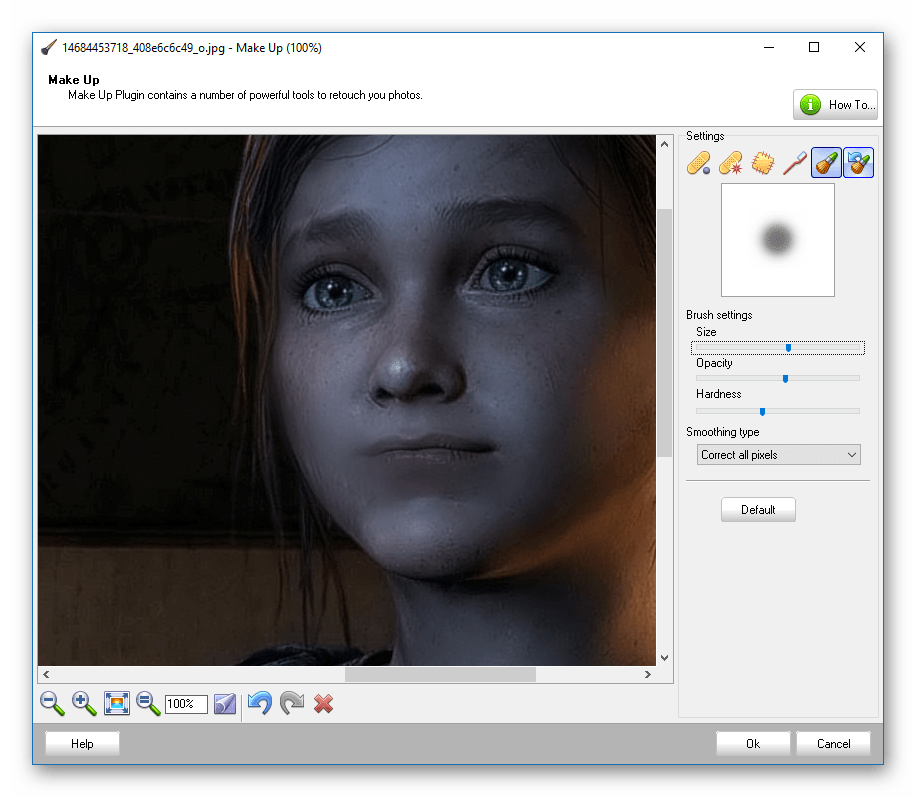The height and width of the screenshot is (797, 916).
Task: Click the zoom out magnifier icon
Action: point(52,704)
